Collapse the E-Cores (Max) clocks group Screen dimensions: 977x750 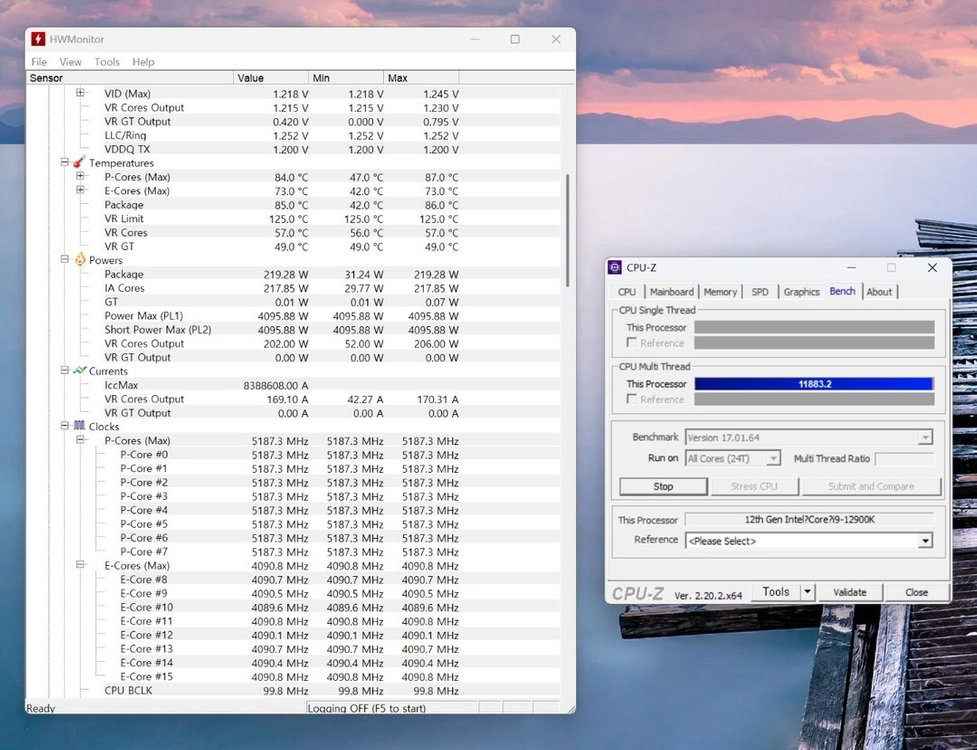pos(80,565)
